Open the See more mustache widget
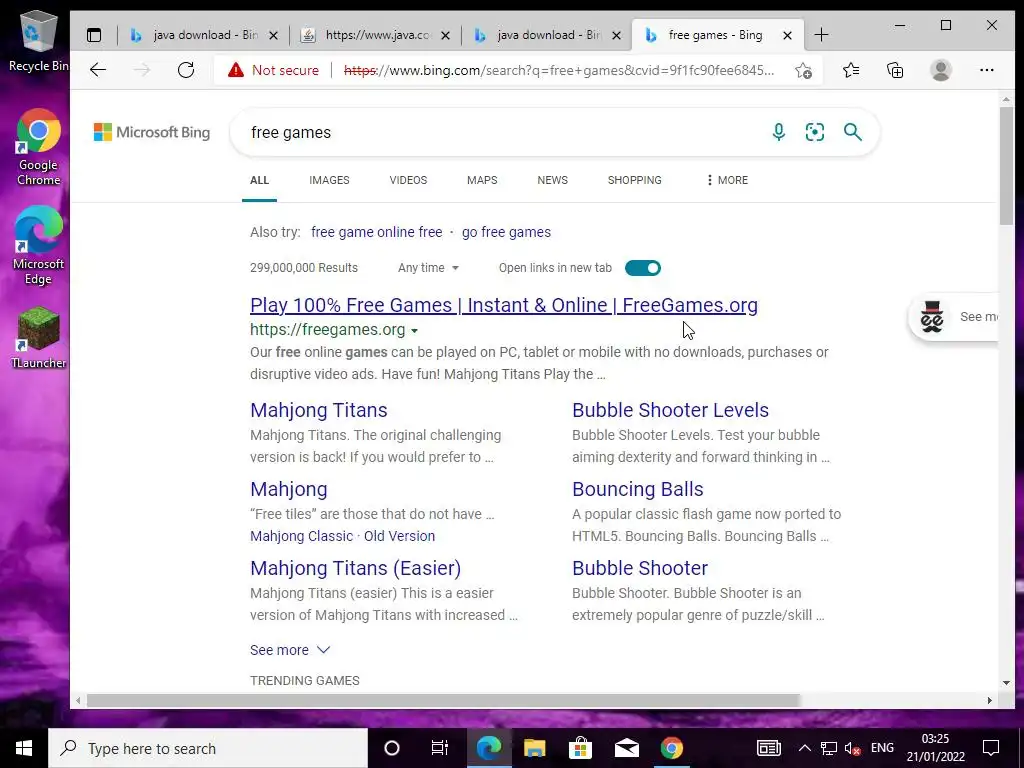The width and height of the screenshot is (1024, 768). click(x=953, y=317)
